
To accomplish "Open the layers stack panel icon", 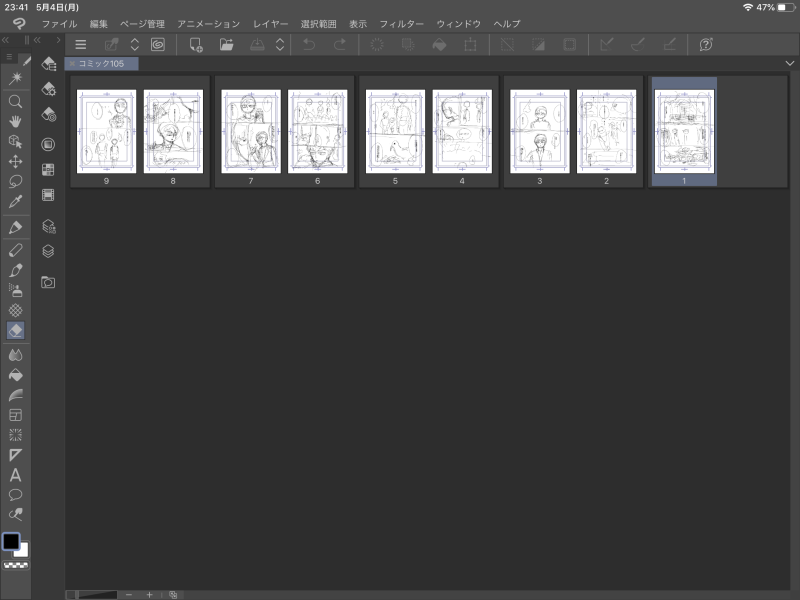I will 48,252.
